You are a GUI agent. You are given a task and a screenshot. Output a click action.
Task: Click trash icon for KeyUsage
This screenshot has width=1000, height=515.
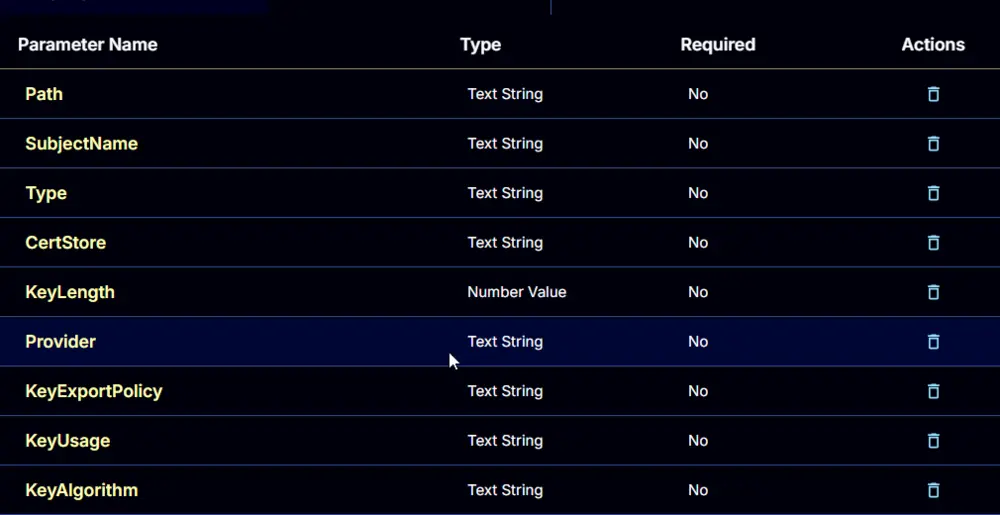933,440
